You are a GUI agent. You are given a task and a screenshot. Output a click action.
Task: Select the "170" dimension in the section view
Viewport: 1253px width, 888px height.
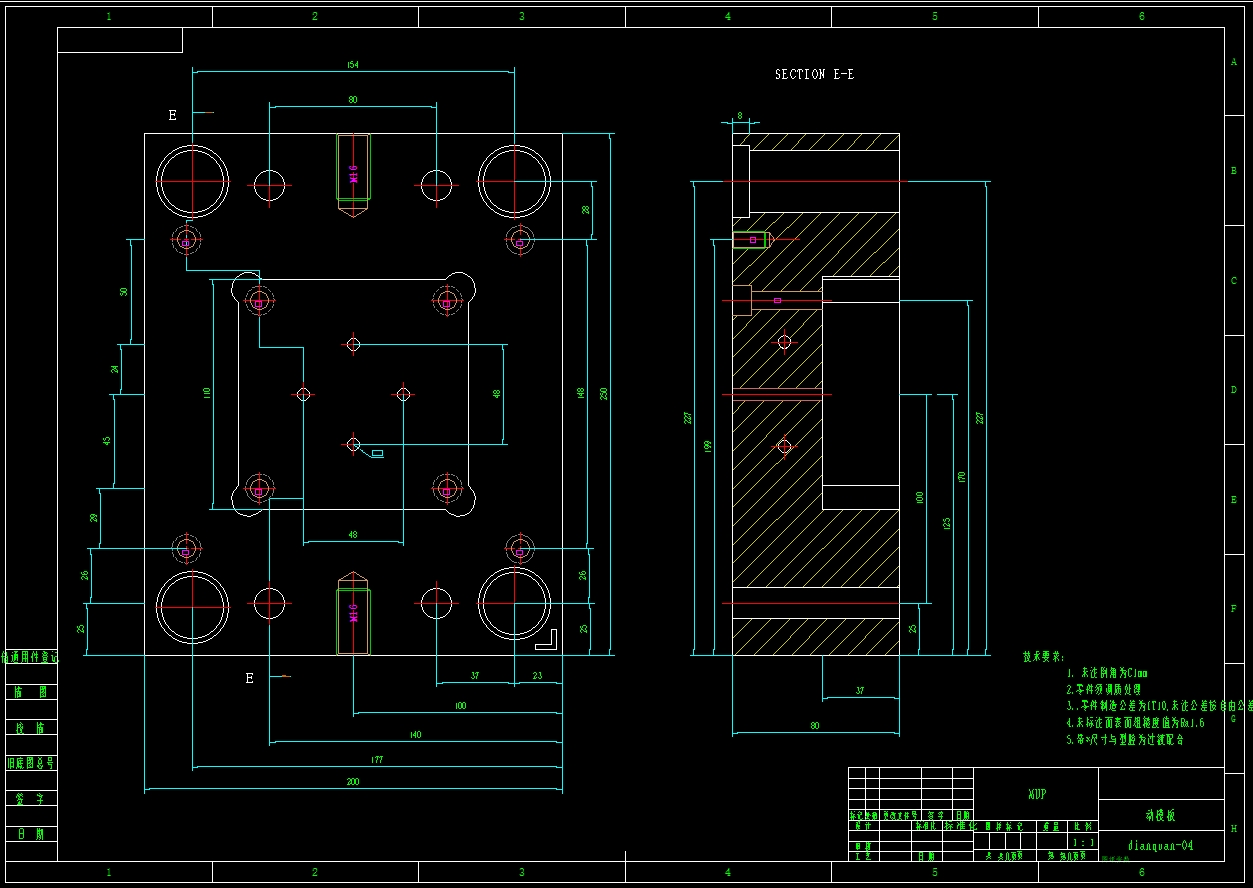[961, 477]
